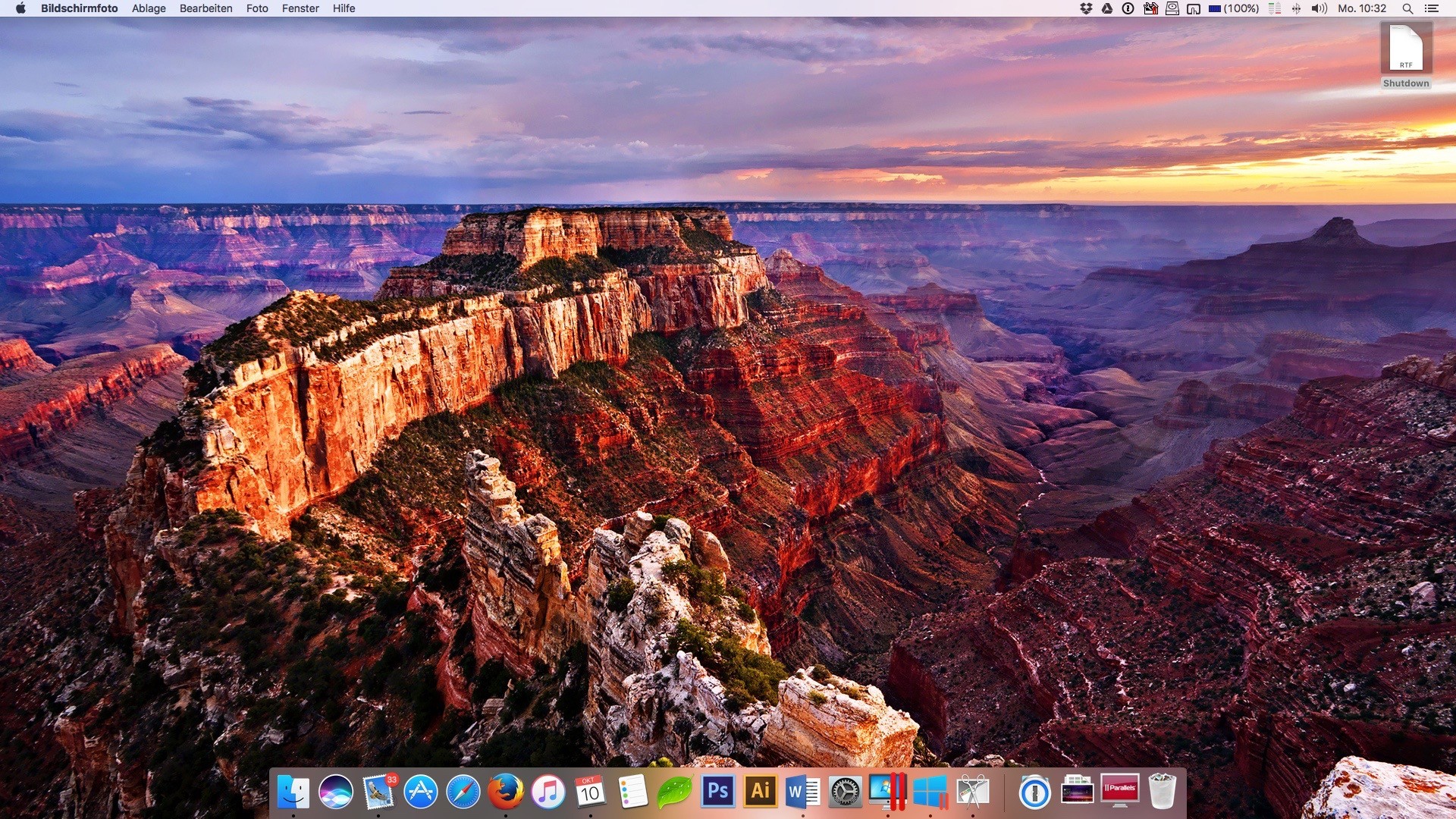Screen dimensions: 1456x819
Task: Open Adobe Photoshop from the Dock
Action: (x=717, y=792)
